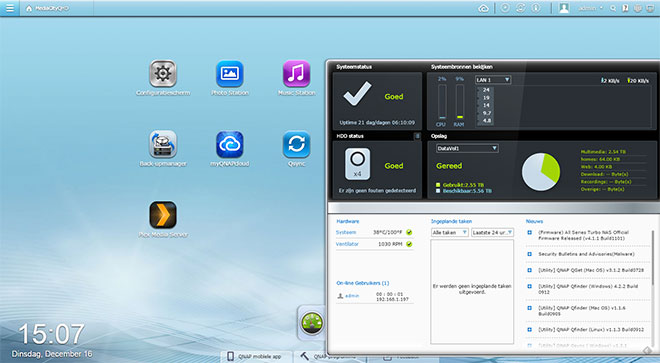Open event notifications info icon in top bar
Image resolution: width=660 pixels, height=363 pixels.
[x=536, y=8]
